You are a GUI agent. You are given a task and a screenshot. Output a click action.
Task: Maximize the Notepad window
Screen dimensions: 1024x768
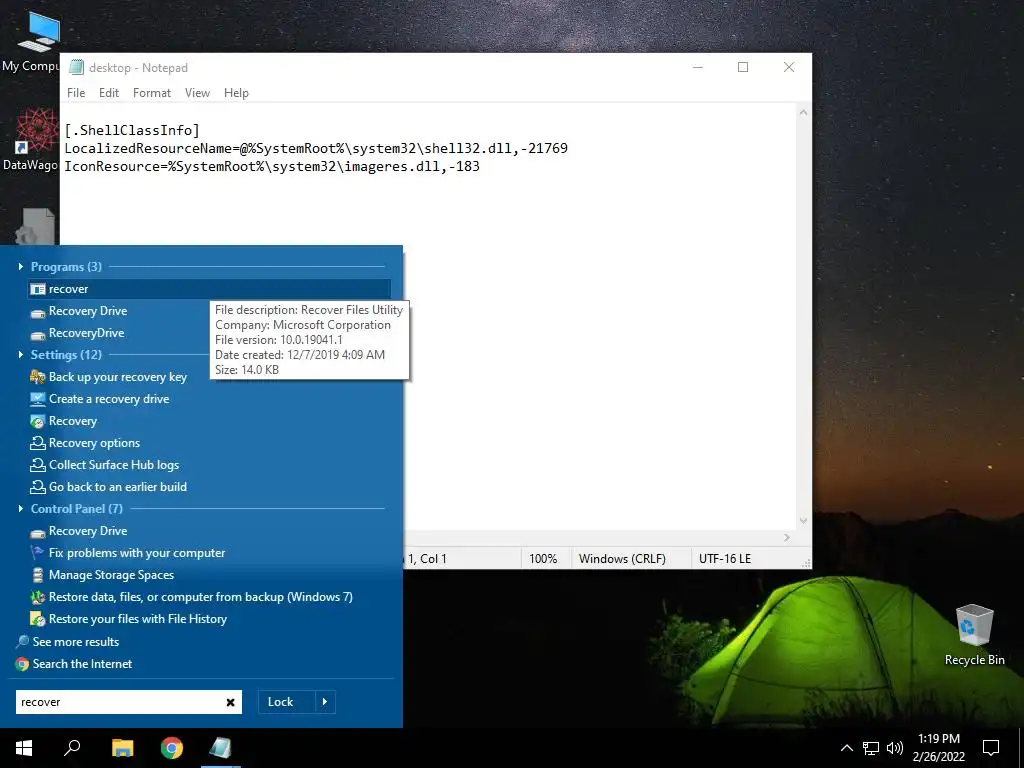pos(743,67)
